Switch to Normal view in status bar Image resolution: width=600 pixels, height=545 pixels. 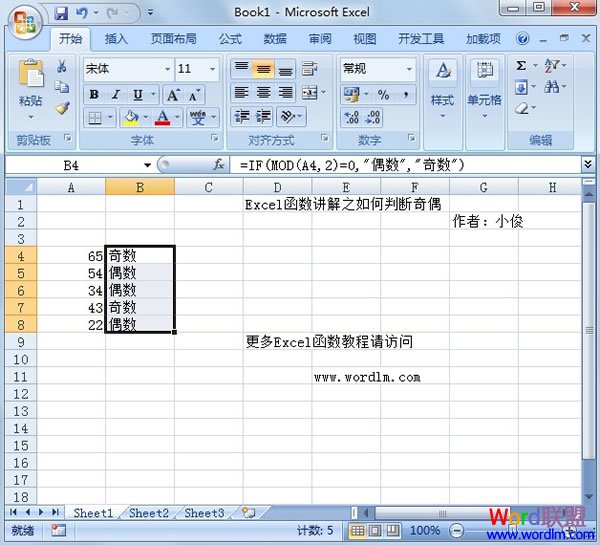357,530
